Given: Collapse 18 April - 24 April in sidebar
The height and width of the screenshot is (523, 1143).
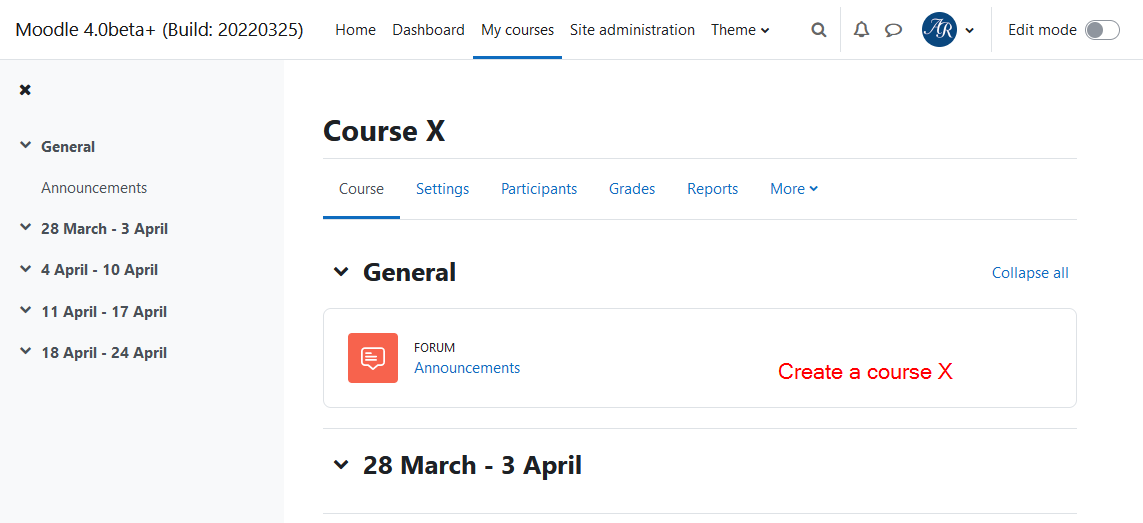Looking at the screenshot, I should tap(26, 351).
